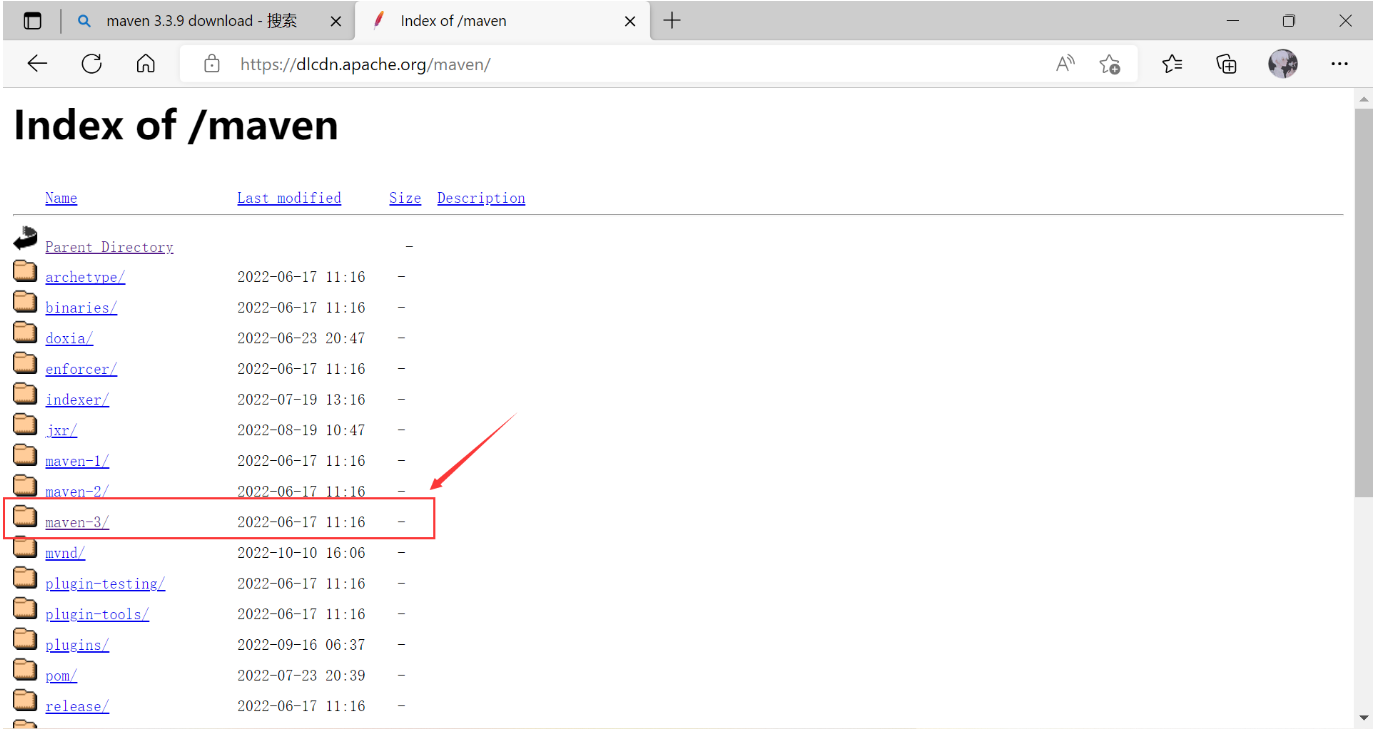Open the Parent Directory link
1377x743 pixels.
coord(109,247)
